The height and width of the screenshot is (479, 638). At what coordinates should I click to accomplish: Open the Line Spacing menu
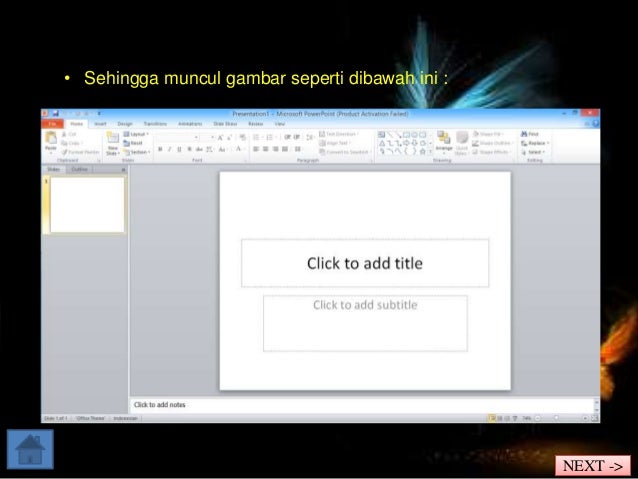[310, 138]
